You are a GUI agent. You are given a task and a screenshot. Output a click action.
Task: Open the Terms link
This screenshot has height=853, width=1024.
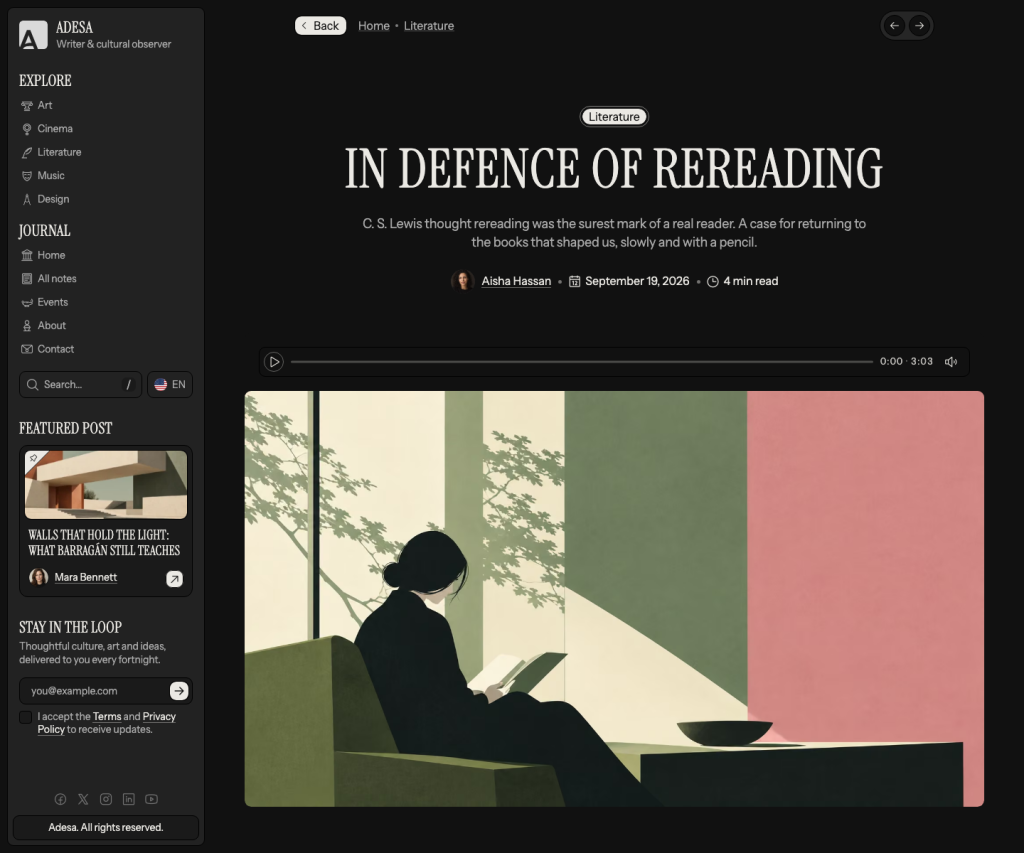tap(106, 716)
